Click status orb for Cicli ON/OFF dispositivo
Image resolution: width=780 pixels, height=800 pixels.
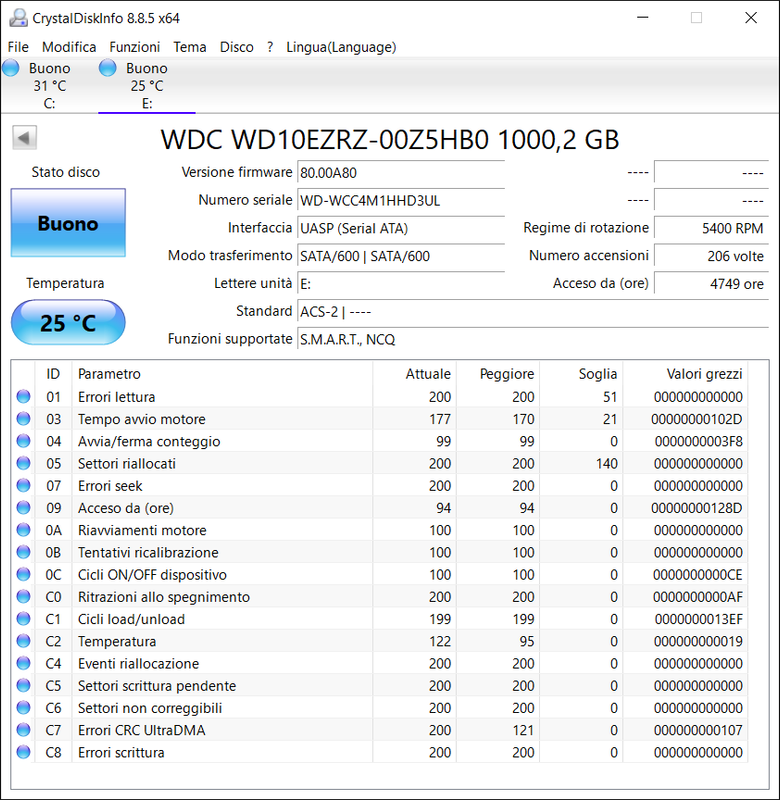pos(23,574)
